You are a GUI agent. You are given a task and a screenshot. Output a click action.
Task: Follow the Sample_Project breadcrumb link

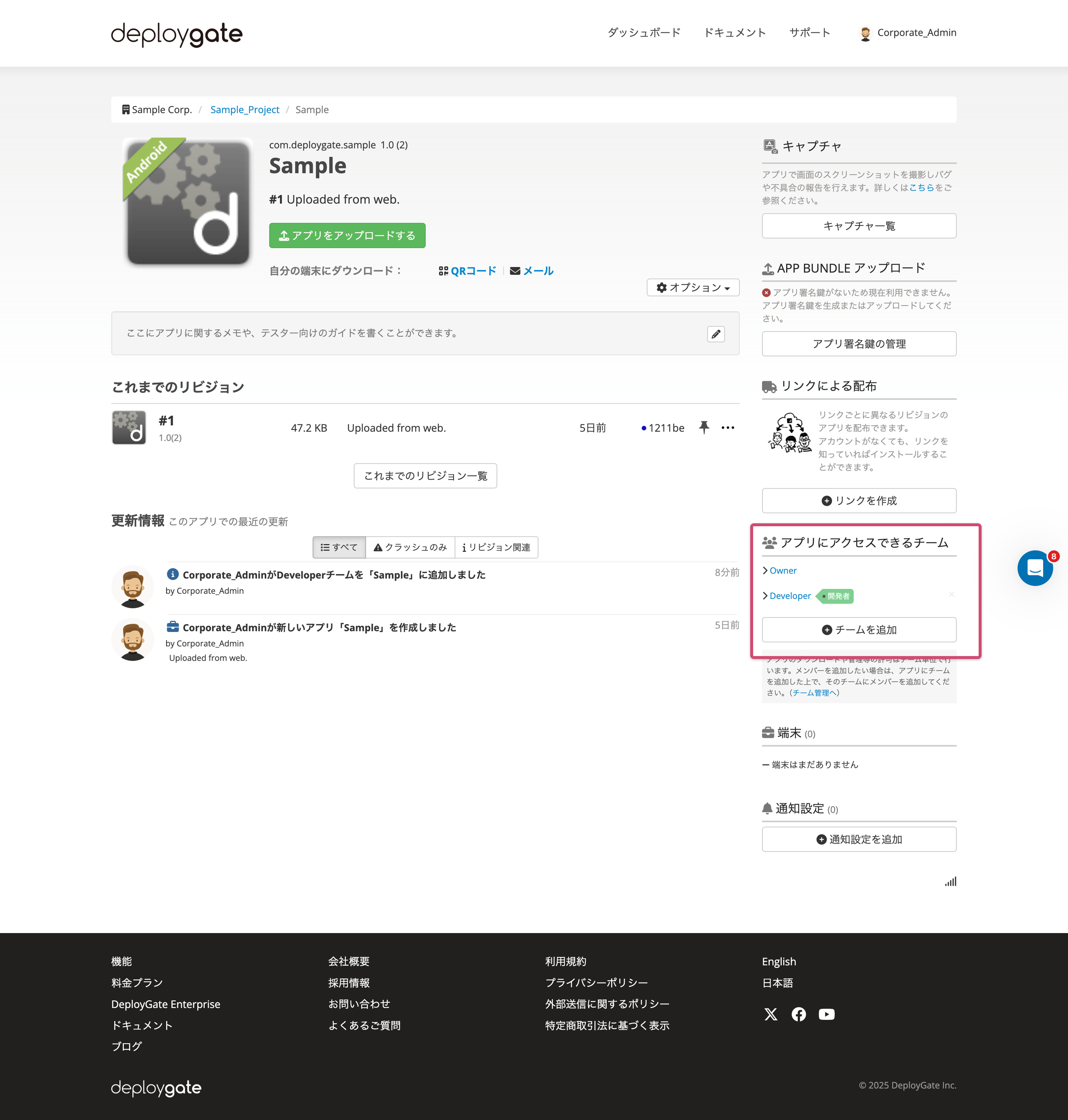click(x=245, y=109)
